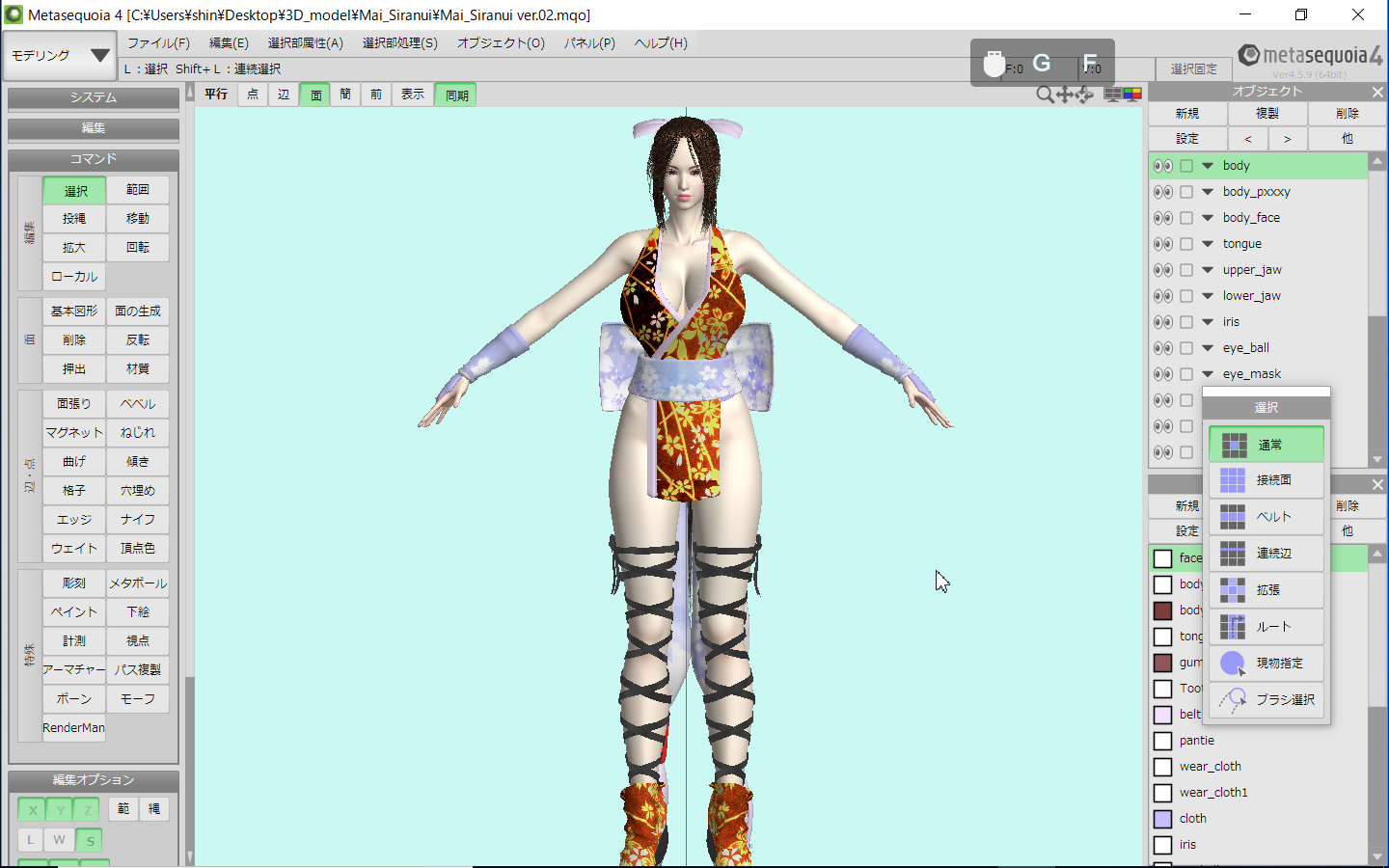
Task: Collapse the body object triangle
Action: point(1208,166)
